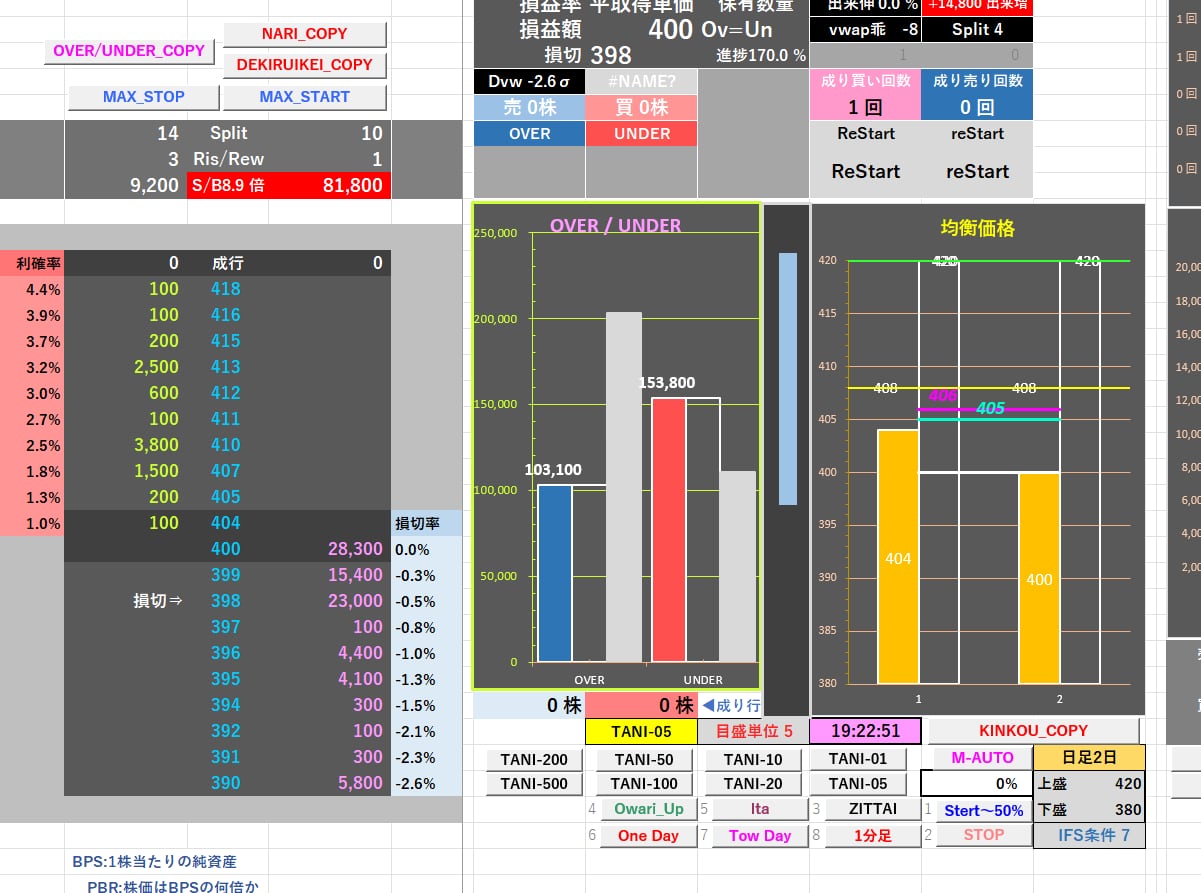The image size is (1201, 893).
Task: Select the 9,200 cell
Action: pos(125,185)
